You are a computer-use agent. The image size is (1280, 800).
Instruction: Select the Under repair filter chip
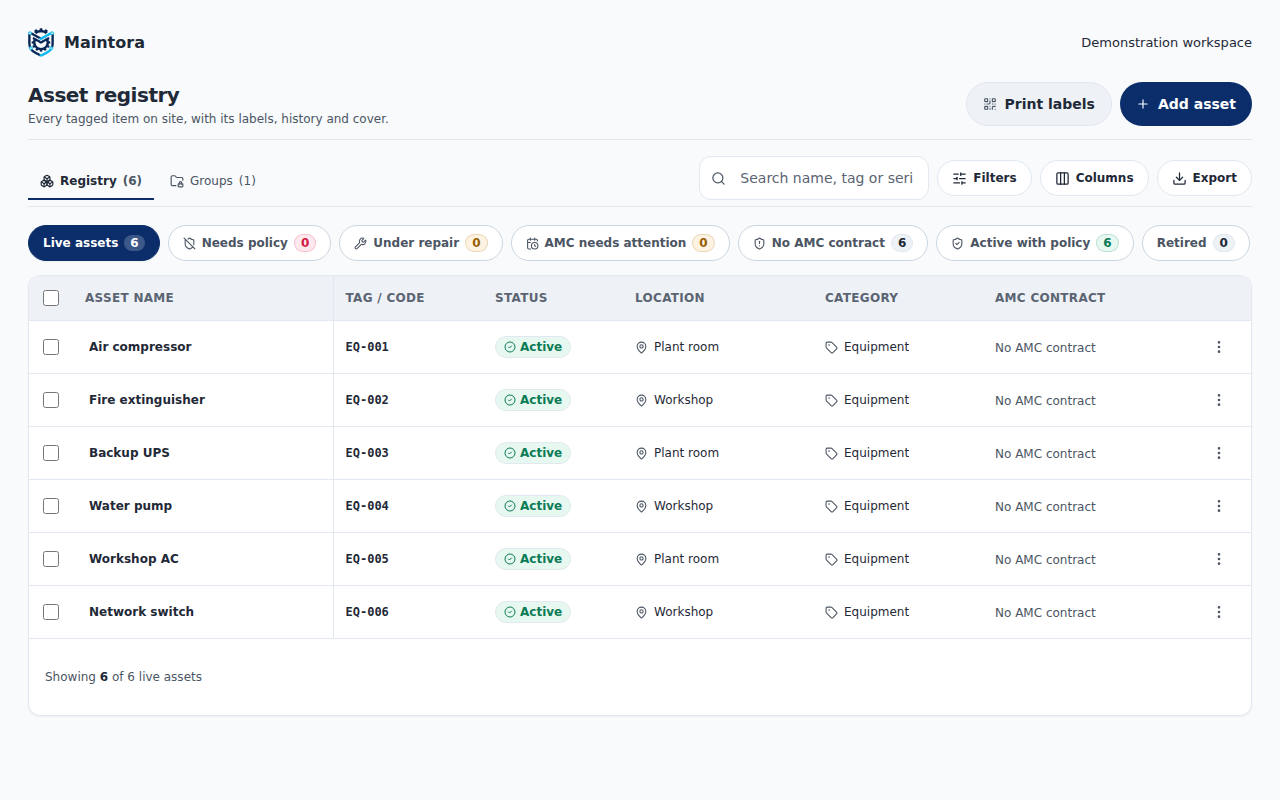[x=421, y=243]
